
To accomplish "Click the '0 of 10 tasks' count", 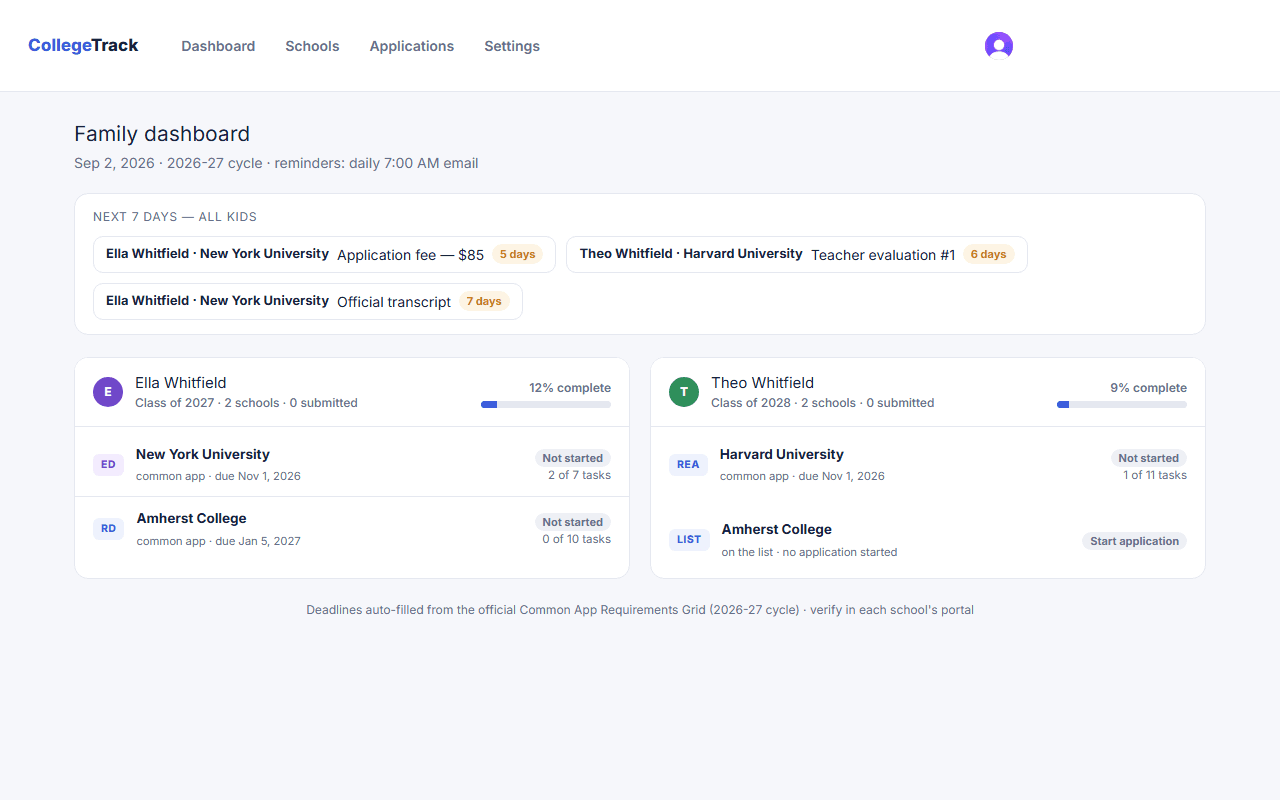I will tap(577, 539).
